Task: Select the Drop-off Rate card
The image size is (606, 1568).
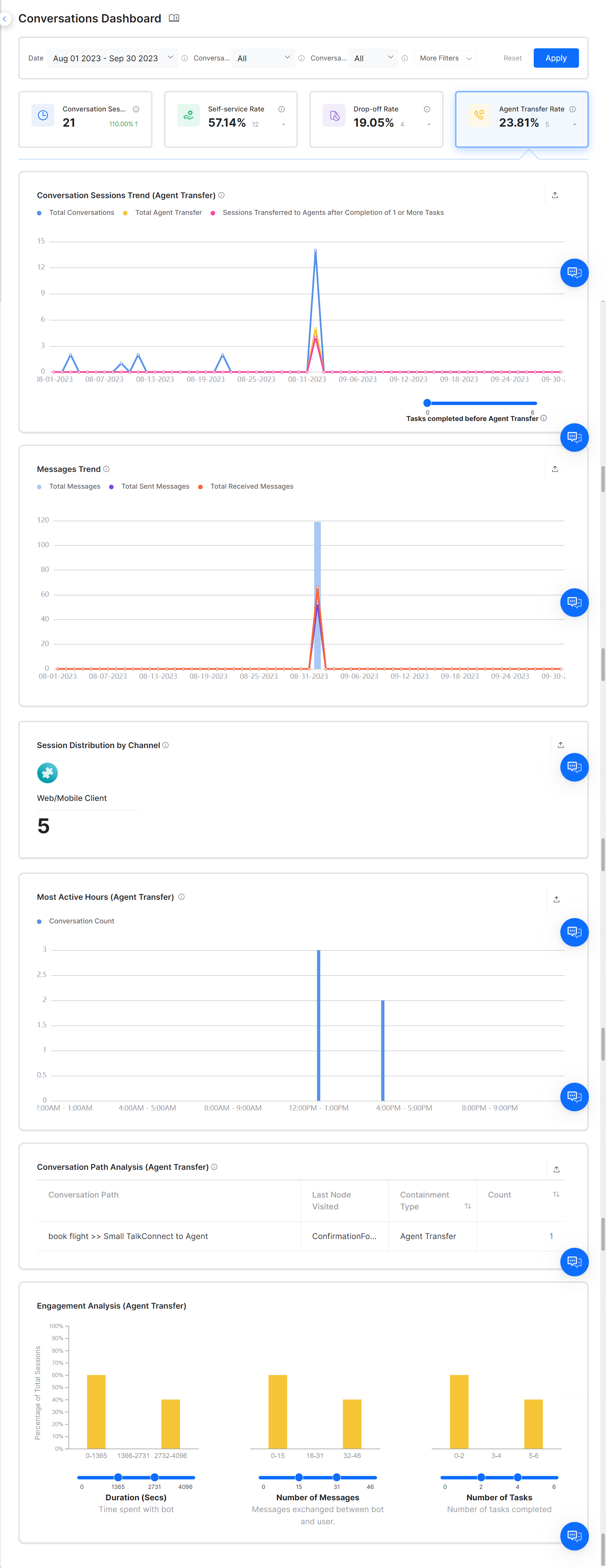Action: point(376,119)
